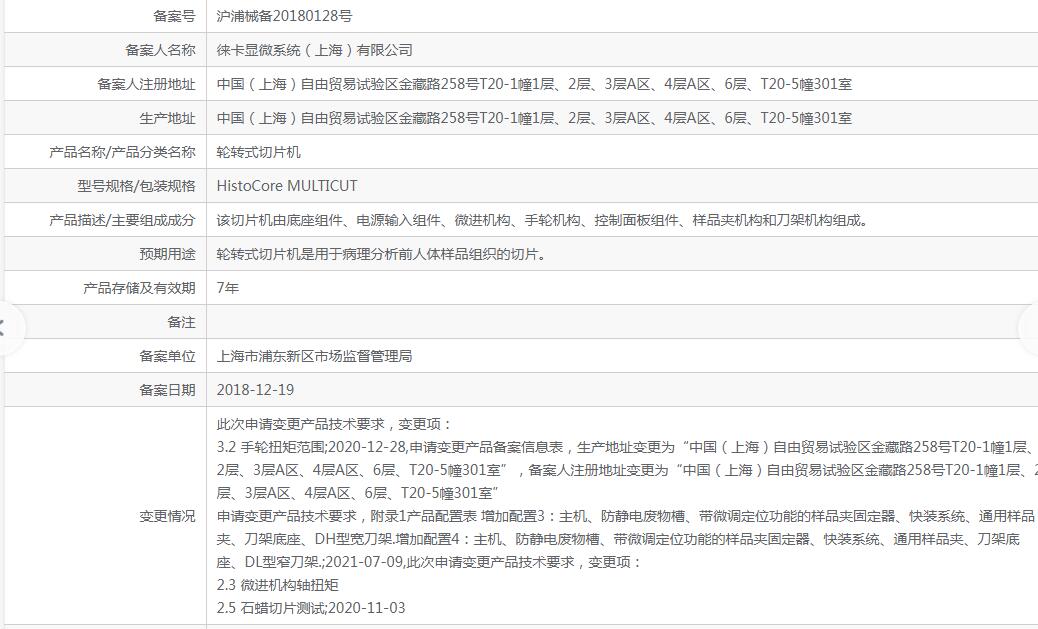Select the intended use text 轮转式切片机是用于病理分析

point(381,254)
